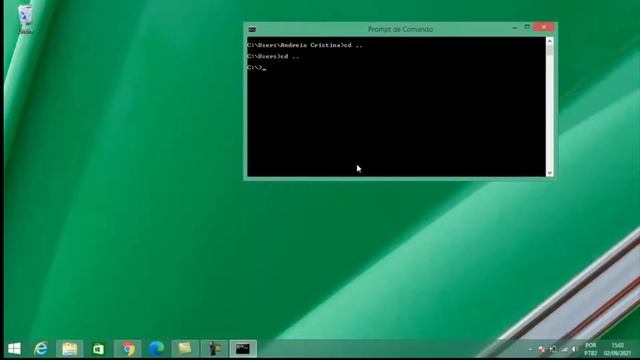Click the Prompt de Comando title text
Image resolution: width=640 pixels, height=360 pixels.
tap(400, 29)
